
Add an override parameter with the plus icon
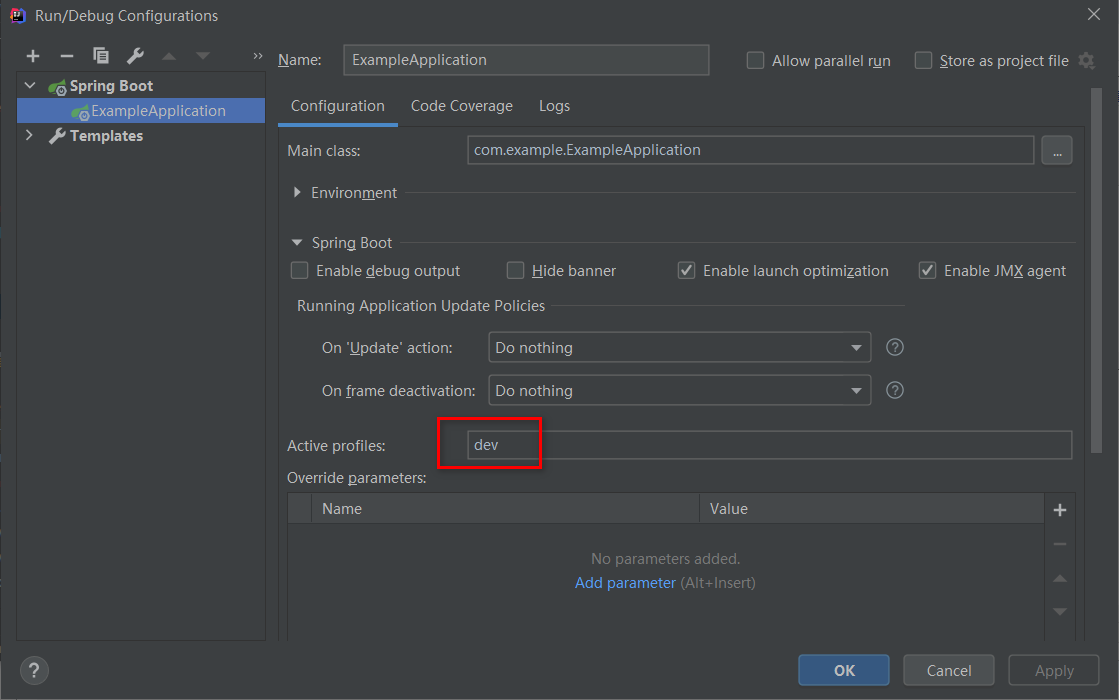coord(1060,509)
